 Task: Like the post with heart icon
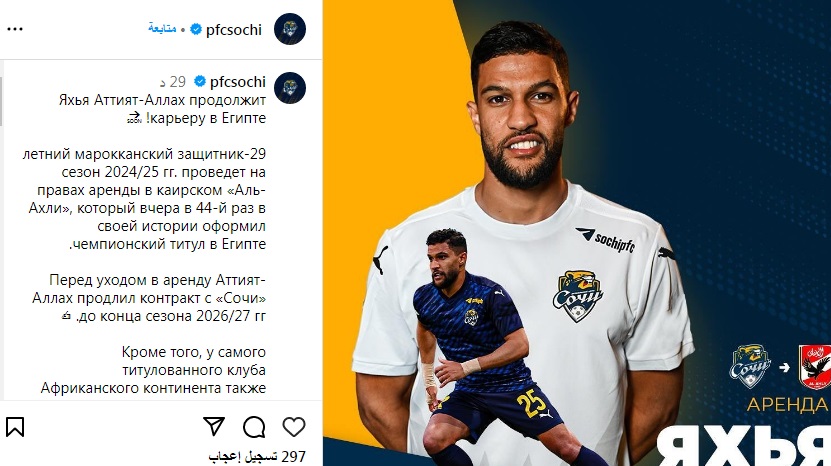click(x=294, y=427)
